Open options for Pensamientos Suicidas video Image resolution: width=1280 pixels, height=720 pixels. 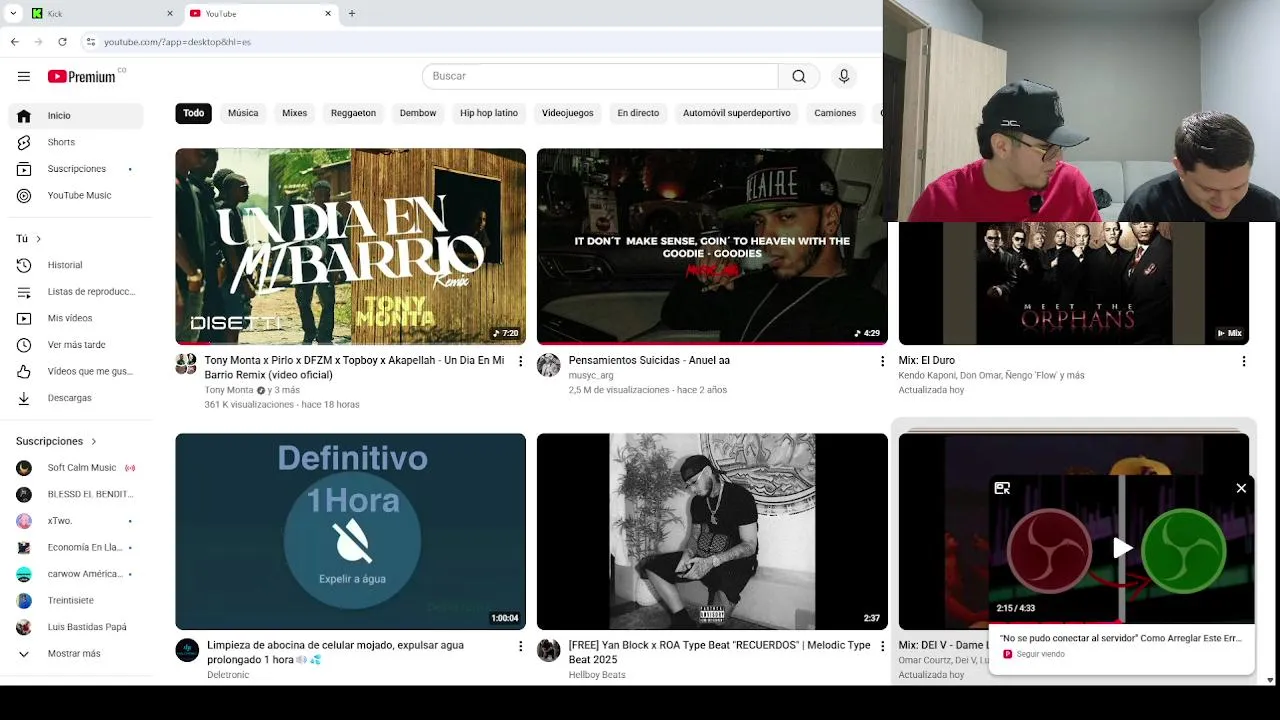(882, 361)
